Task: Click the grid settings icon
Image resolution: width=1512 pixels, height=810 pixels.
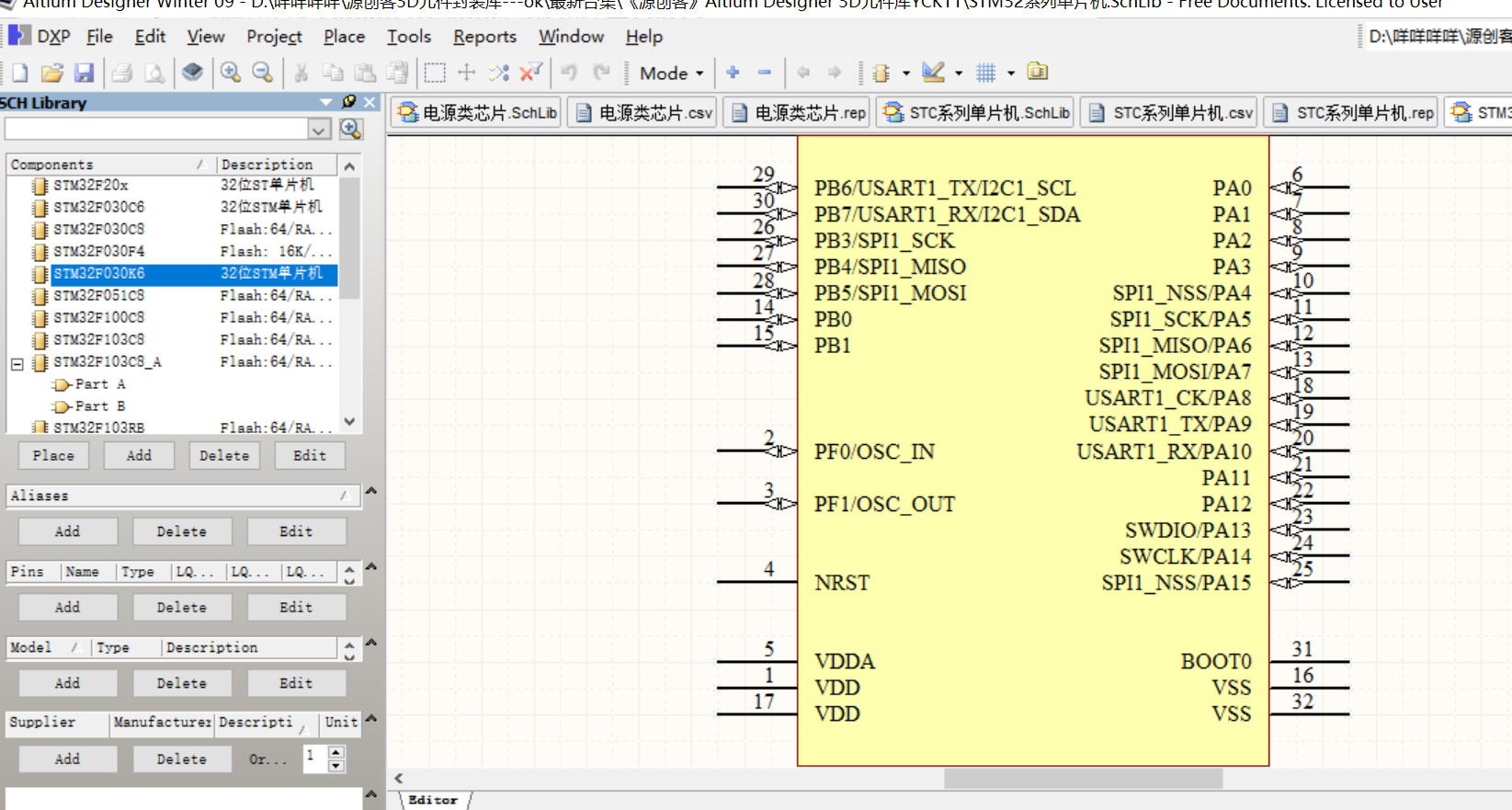Action: tap(985, 73)
